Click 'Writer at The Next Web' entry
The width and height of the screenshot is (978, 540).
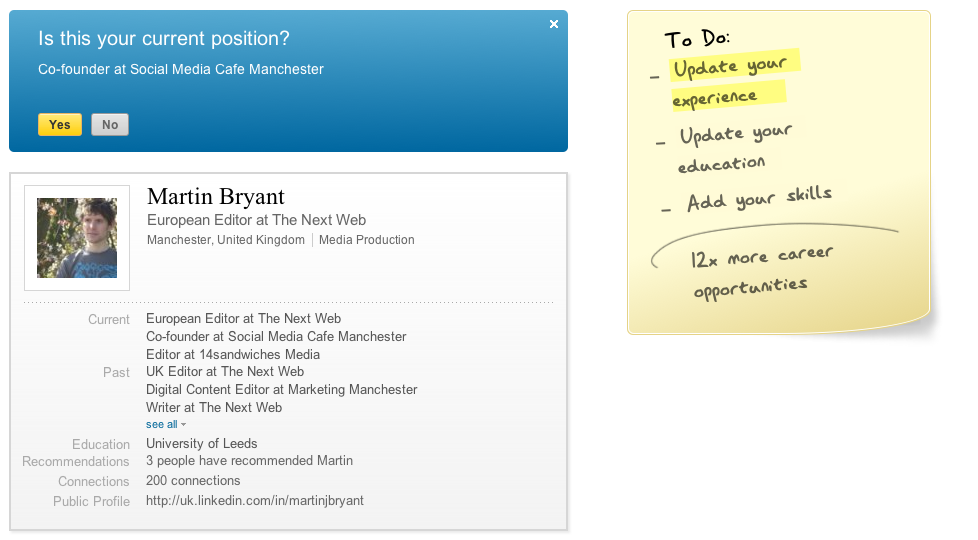[x=214, y=408]
